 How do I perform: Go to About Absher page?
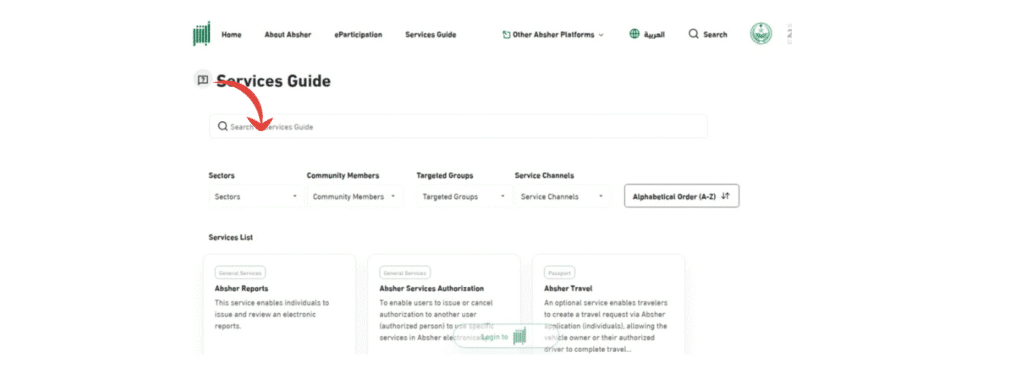287,35
